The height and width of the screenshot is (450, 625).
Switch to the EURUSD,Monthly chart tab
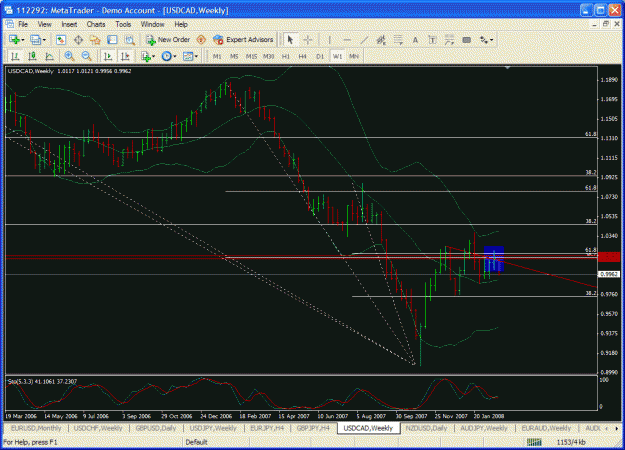click(36, 428)
